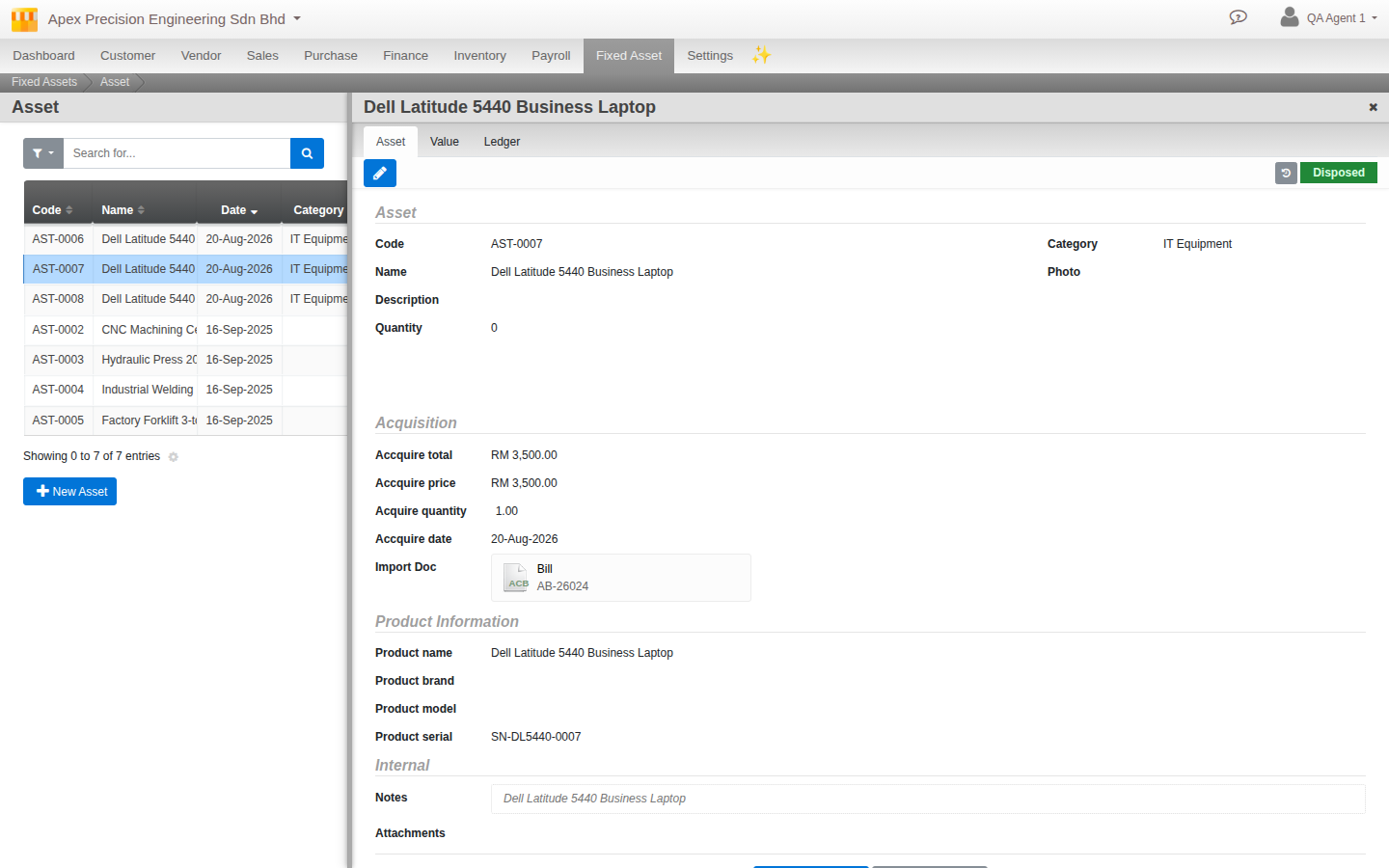Click the Factory Forklift asset name cell
This screenshot has height=868, width=1389.
(x=146, y=420)
